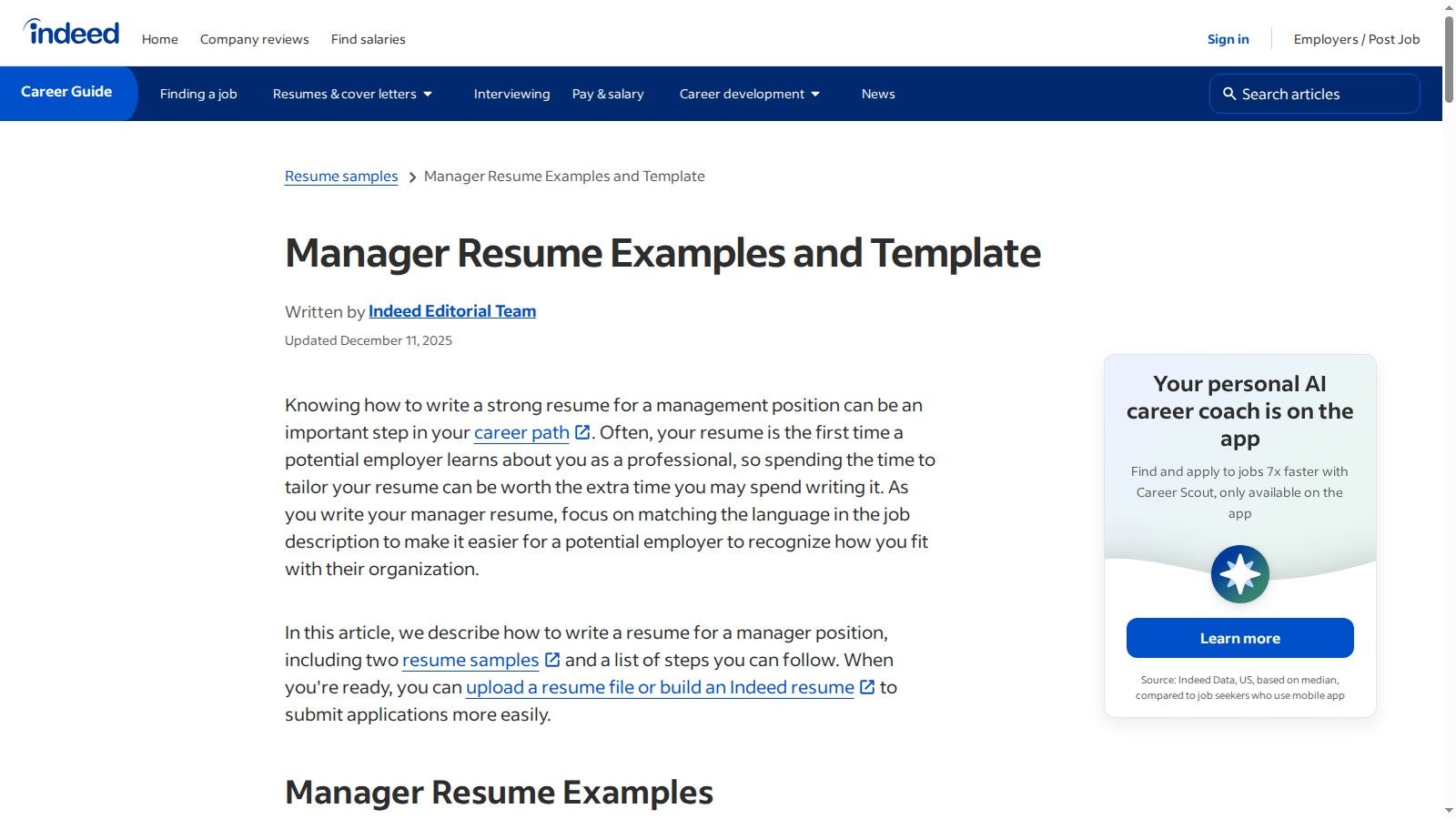Click the scrollbar down arrow
This screenshot has height=819, width=1456.
point(1449,811)
